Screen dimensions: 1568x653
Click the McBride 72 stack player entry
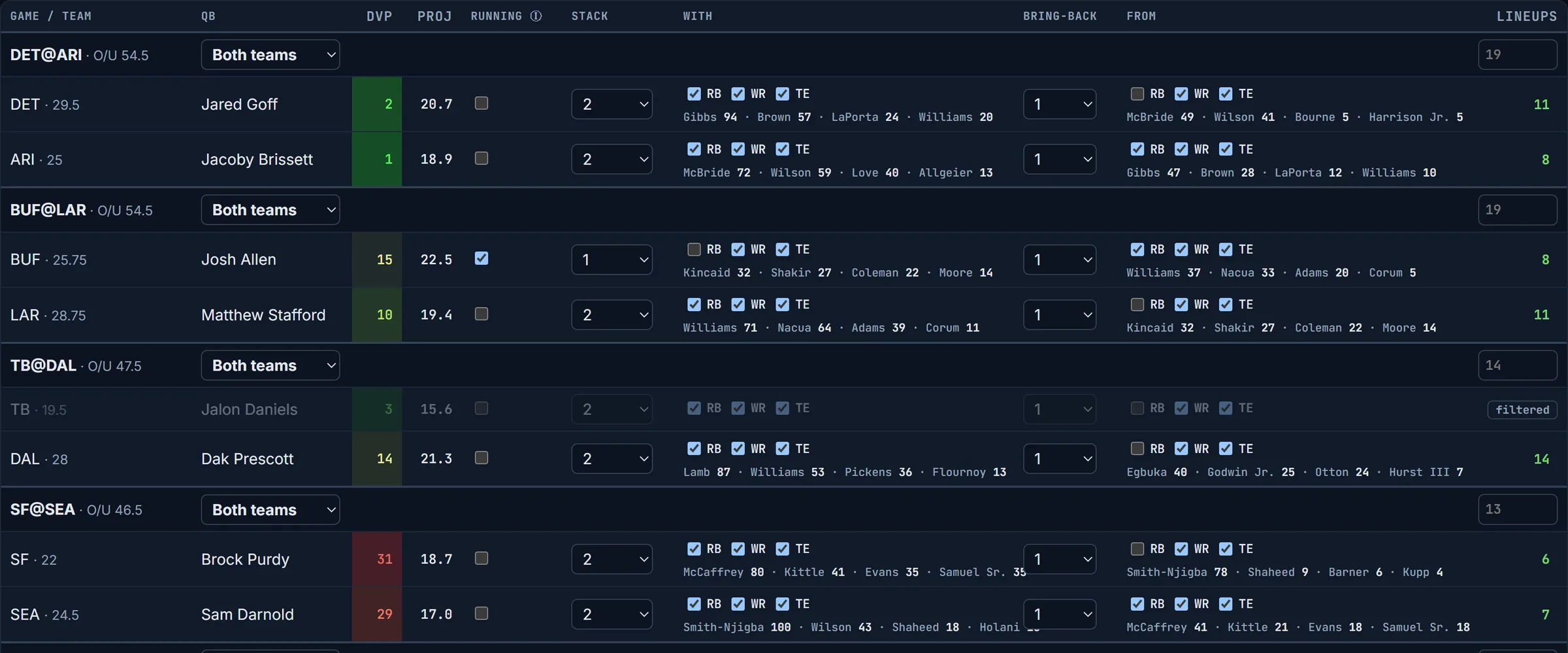pyautogui.click(x=717, y=173)
